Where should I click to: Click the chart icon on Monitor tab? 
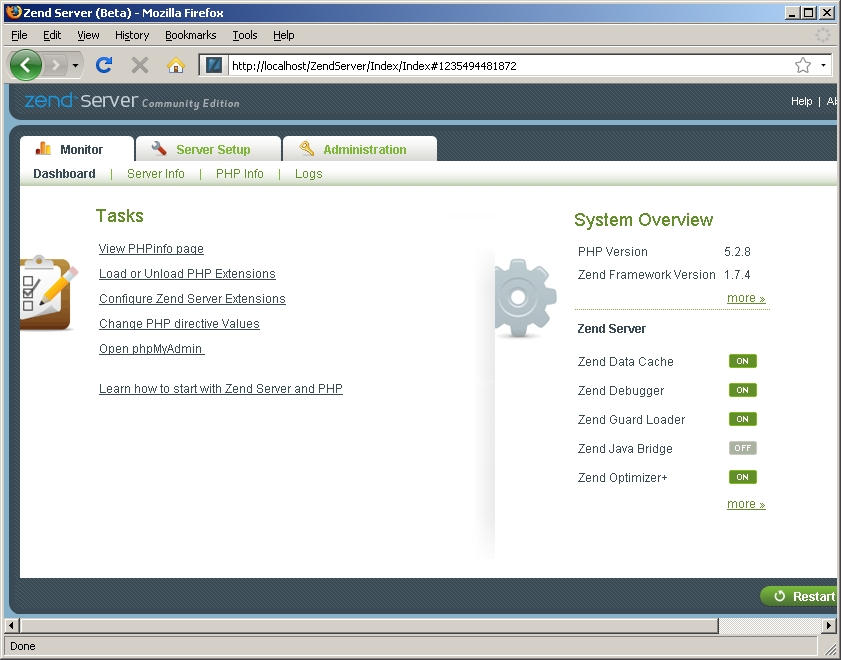pos(43,148)
